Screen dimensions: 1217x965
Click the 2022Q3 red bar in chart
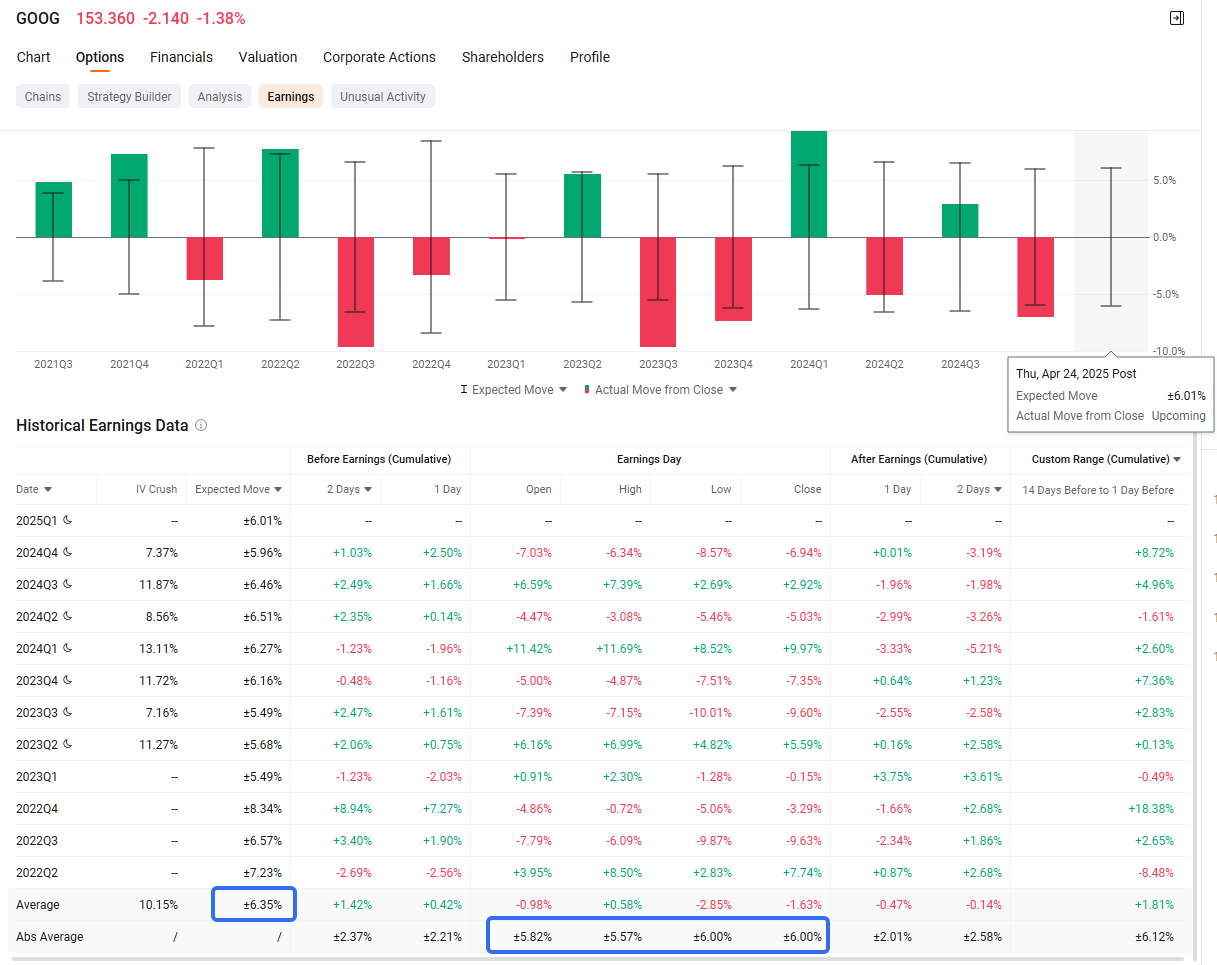click(x=356, y=292)
